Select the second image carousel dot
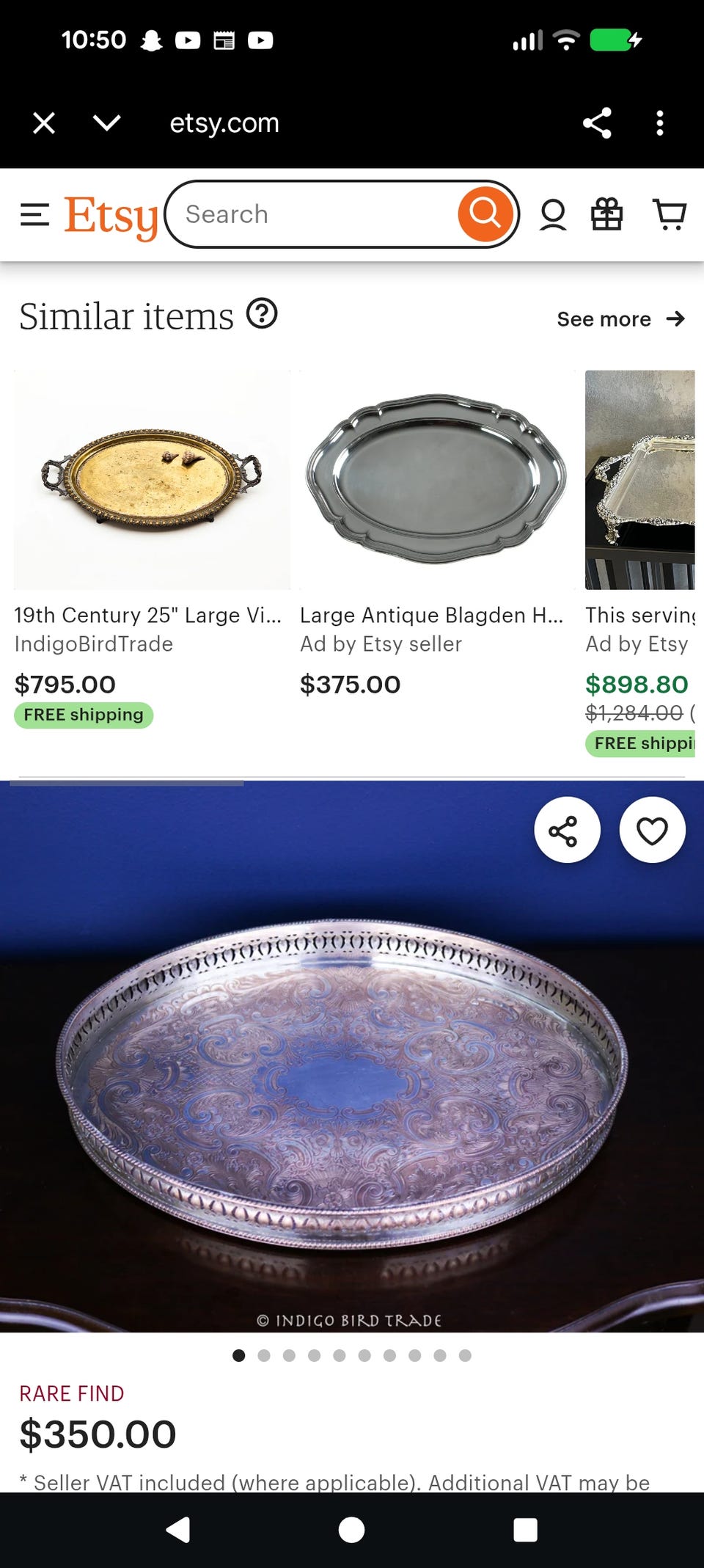Screen dimensions: 704x1568 pos(264,1355)
